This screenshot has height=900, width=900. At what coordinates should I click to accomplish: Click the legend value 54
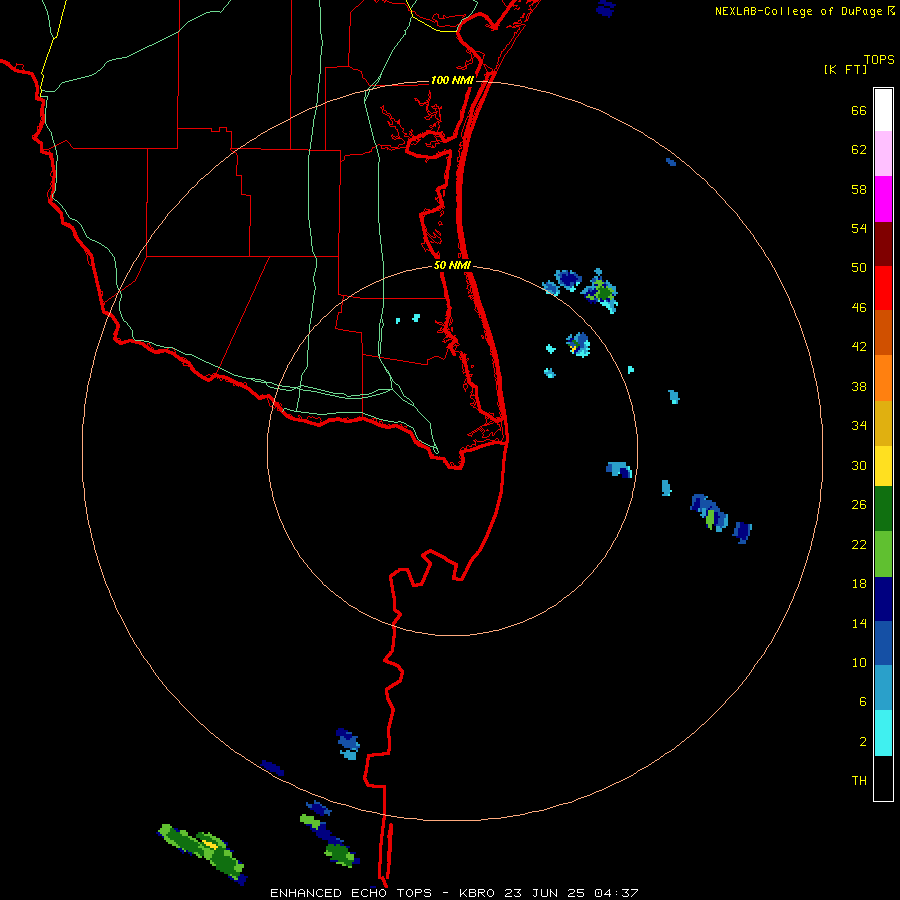[x=859, y=228]
